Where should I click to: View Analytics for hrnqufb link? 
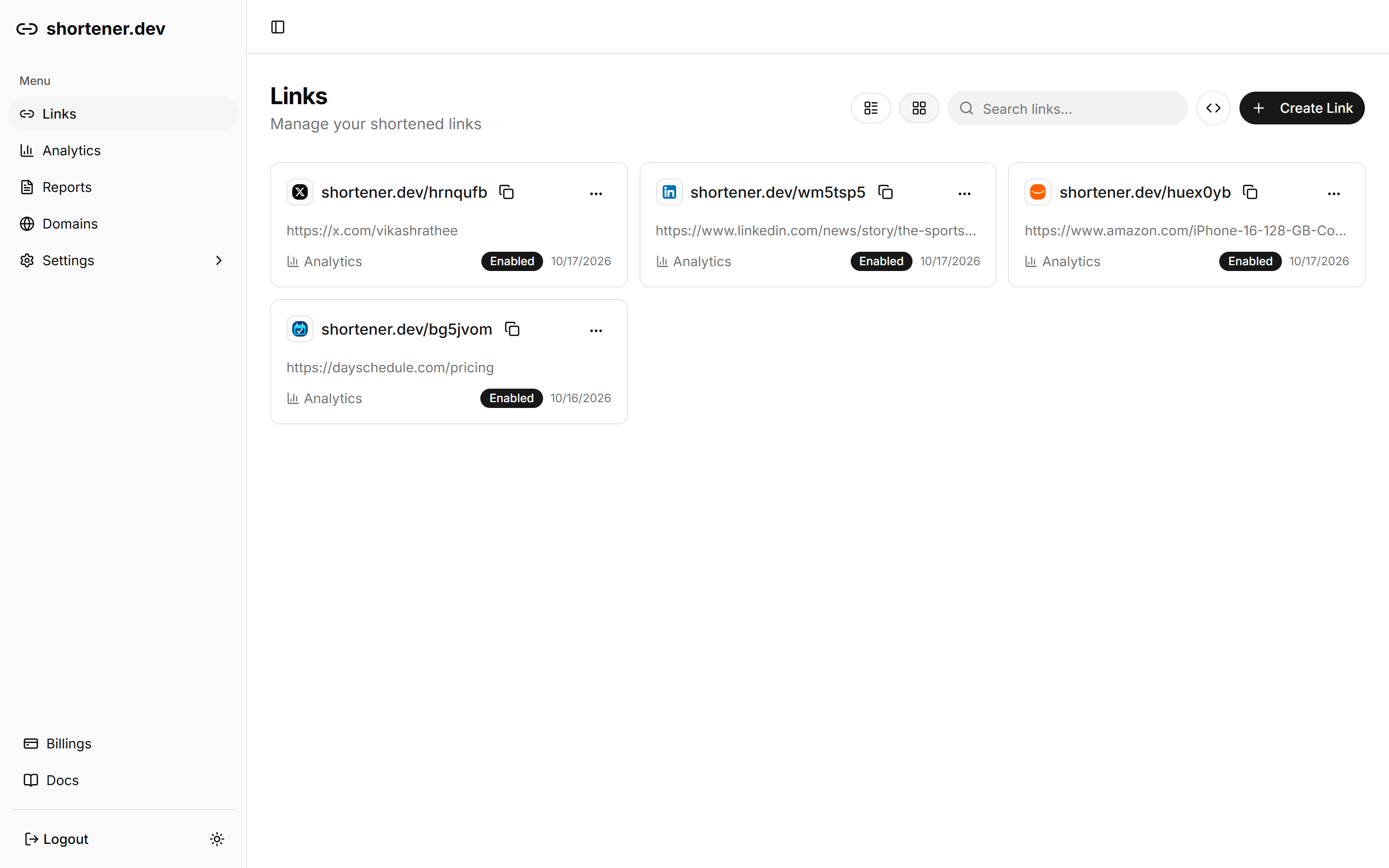tap(324, 261)
